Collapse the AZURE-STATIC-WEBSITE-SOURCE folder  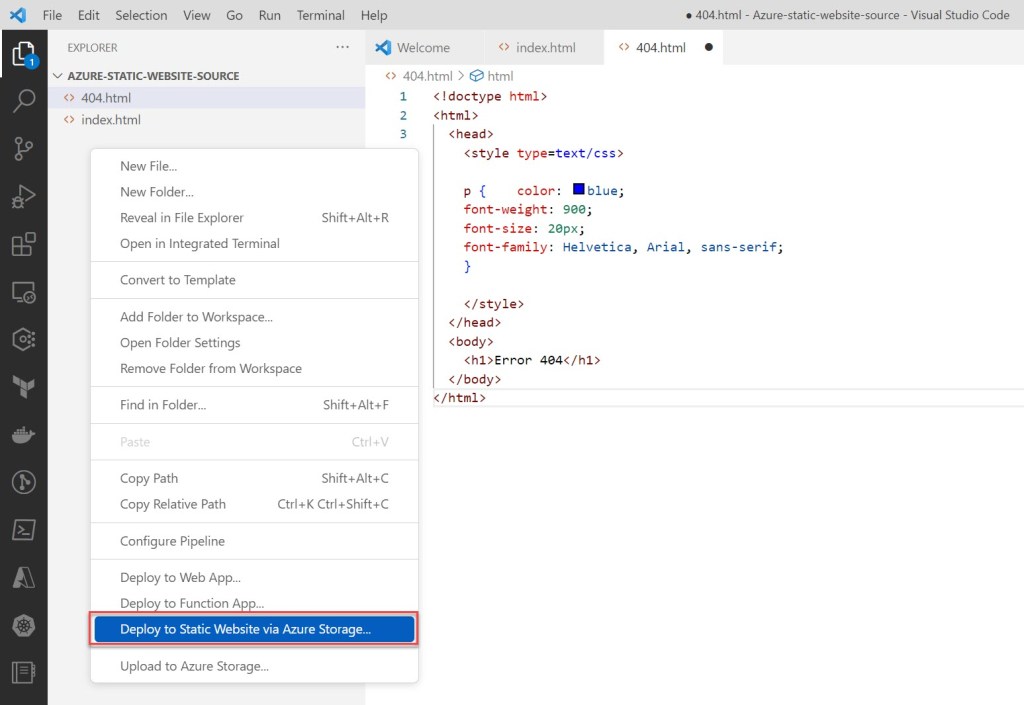pos(58,76)
